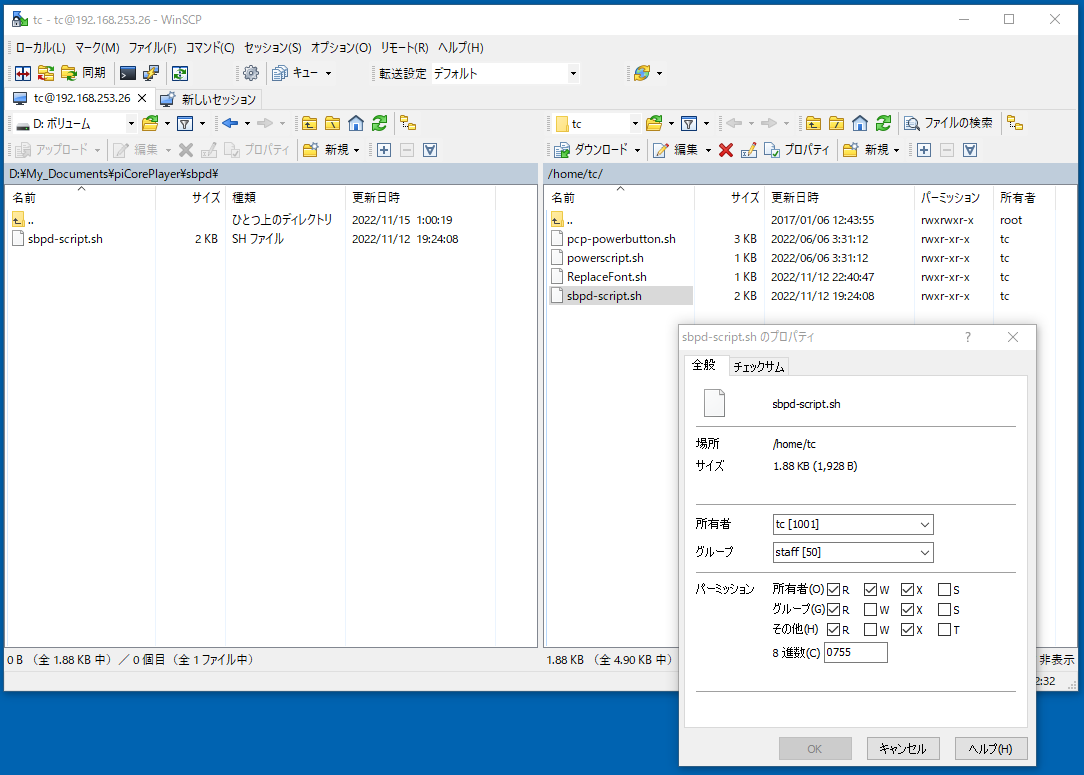This screenshot has width=1084, height=775.
Task: Open the D: ボリューム drive dropdown
Action: (x=131, y=124)
